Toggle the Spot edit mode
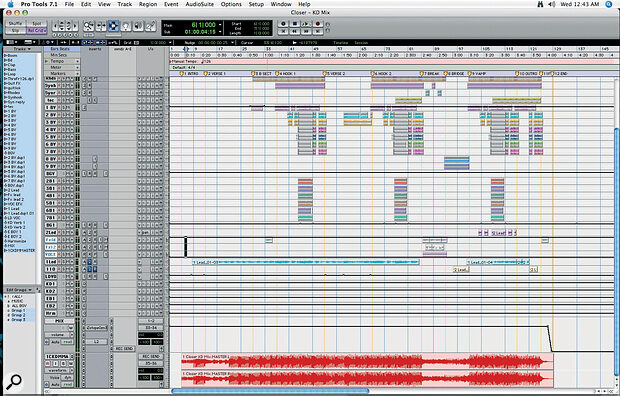Screen dimensions: 620x396 tap(37, 23)
